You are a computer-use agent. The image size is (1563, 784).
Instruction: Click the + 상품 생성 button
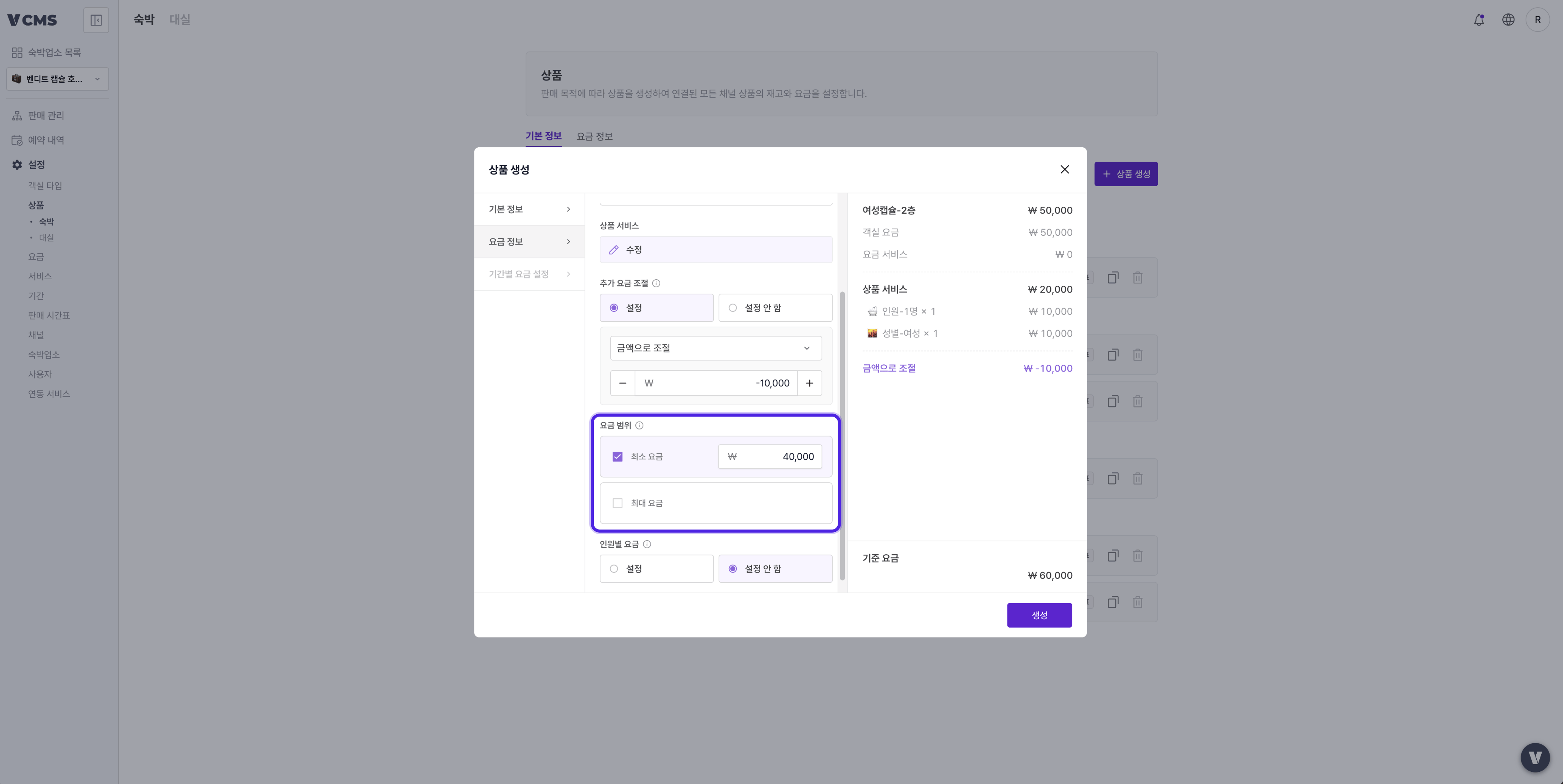tap(1126, 174)
